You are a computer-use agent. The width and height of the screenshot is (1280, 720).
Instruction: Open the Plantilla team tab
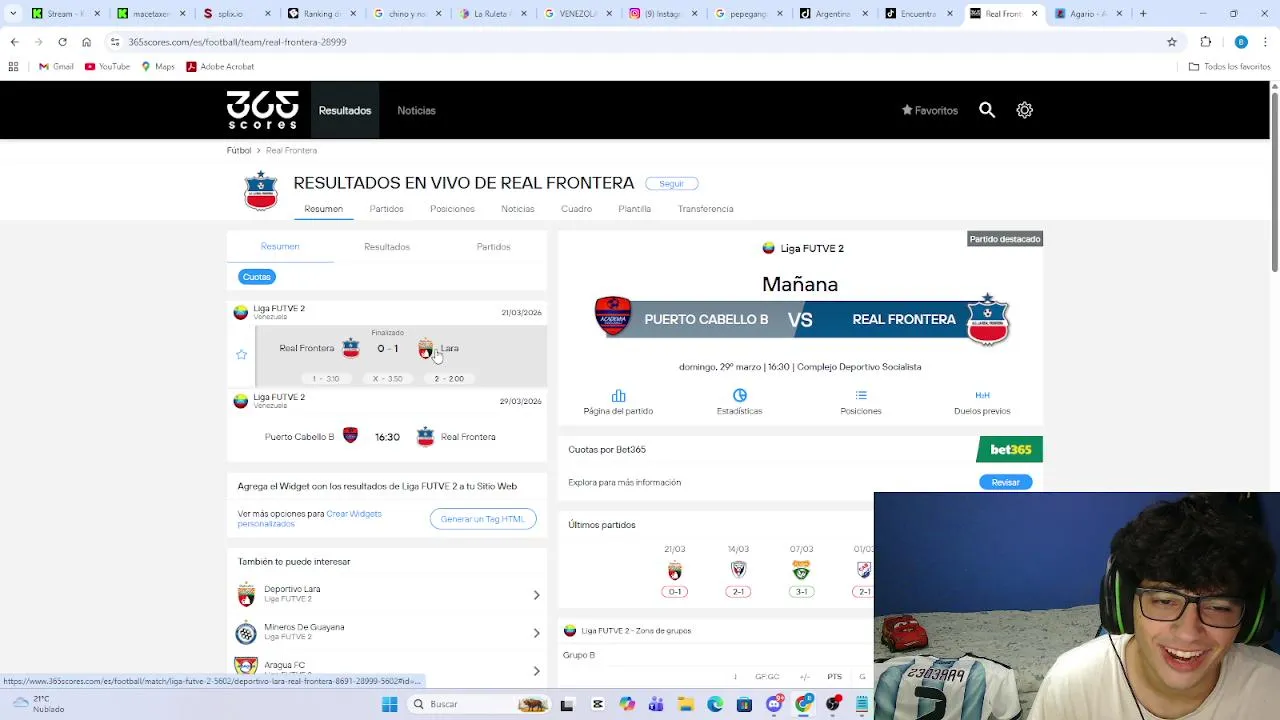(634, 209)
